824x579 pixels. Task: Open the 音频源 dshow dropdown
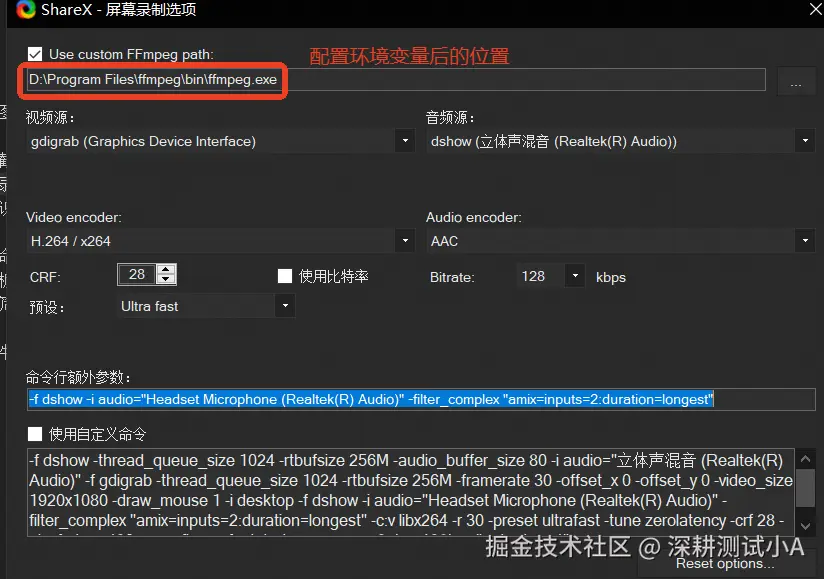(621, 141)
